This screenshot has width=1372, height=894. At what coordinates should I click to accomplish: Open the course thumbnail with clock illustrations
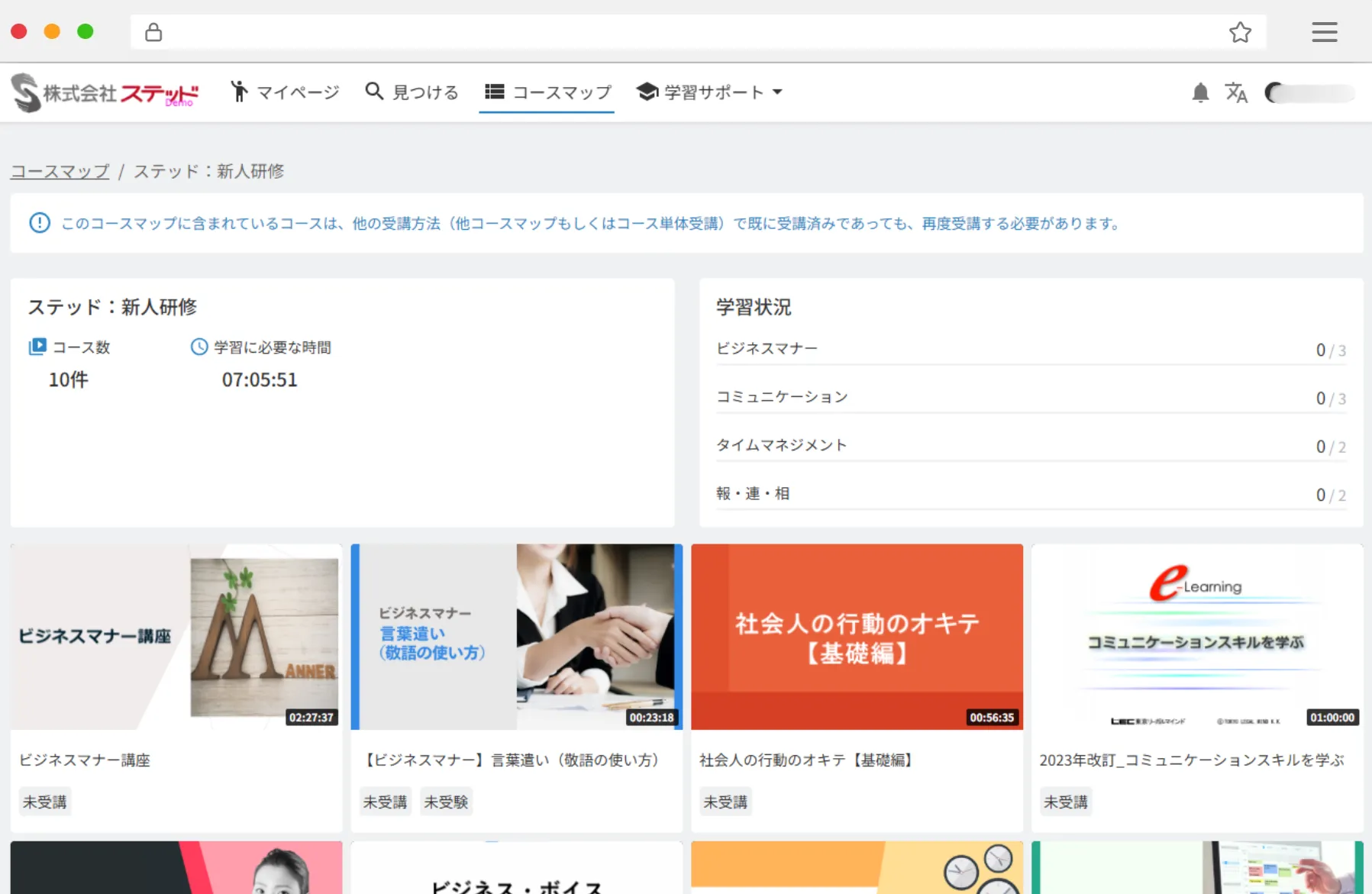click(857, 868)
